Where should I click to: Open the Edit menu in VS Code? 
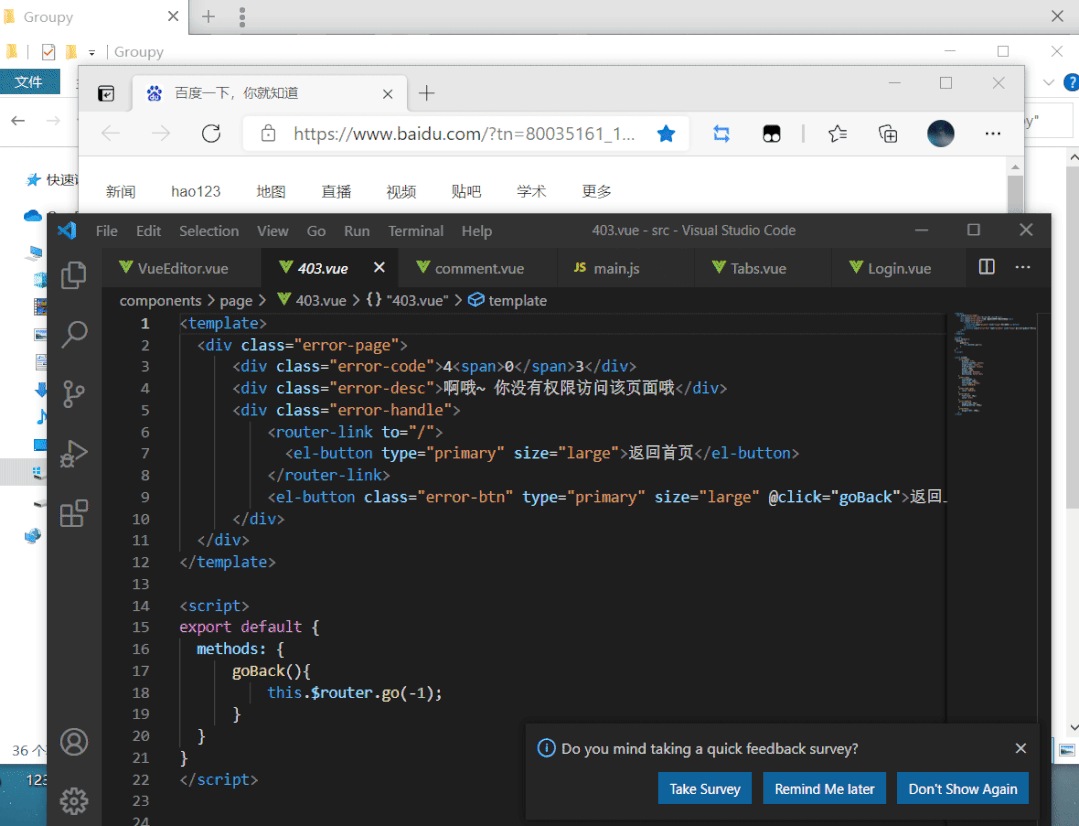pos(148,231)
